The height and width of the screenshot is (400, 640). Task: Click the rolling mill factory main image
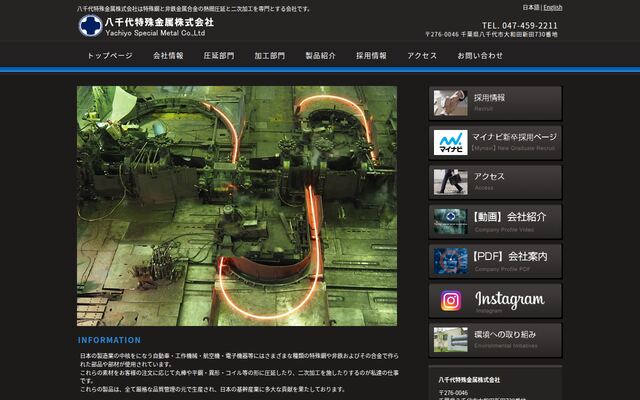pos(237,206)
